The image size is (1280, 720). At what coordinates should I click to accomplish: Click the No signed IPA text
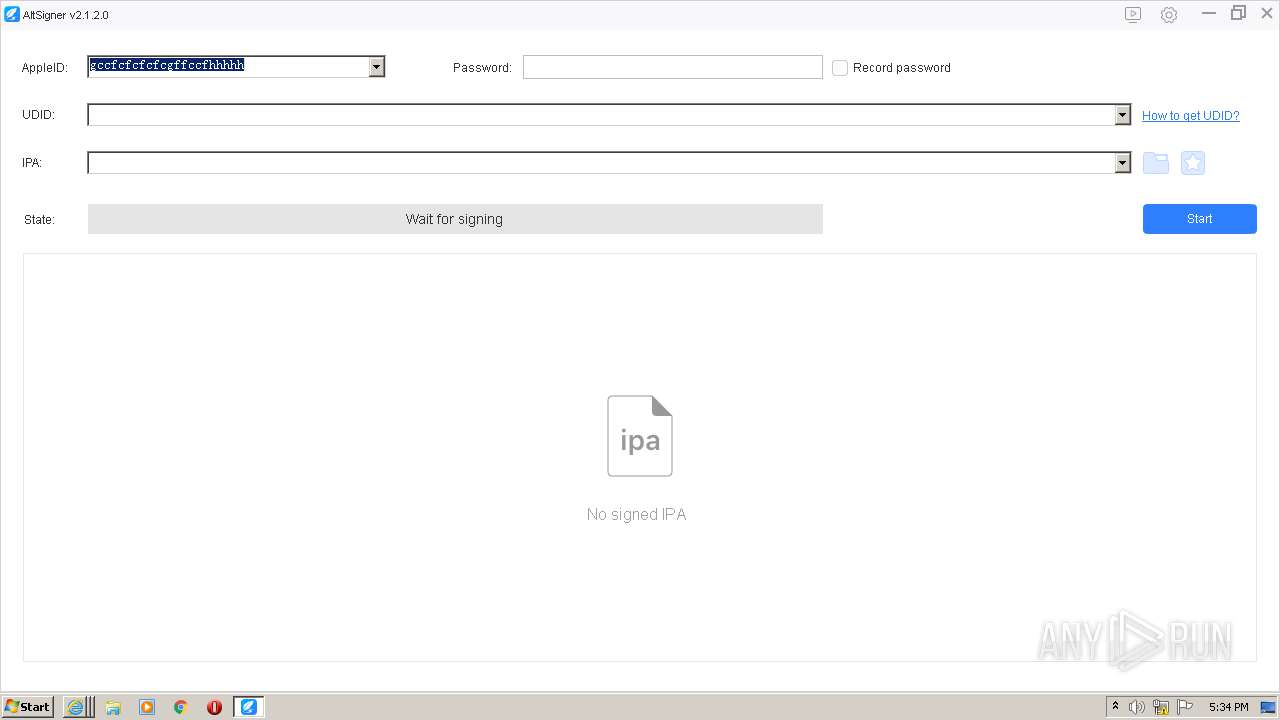click(637, 514)
